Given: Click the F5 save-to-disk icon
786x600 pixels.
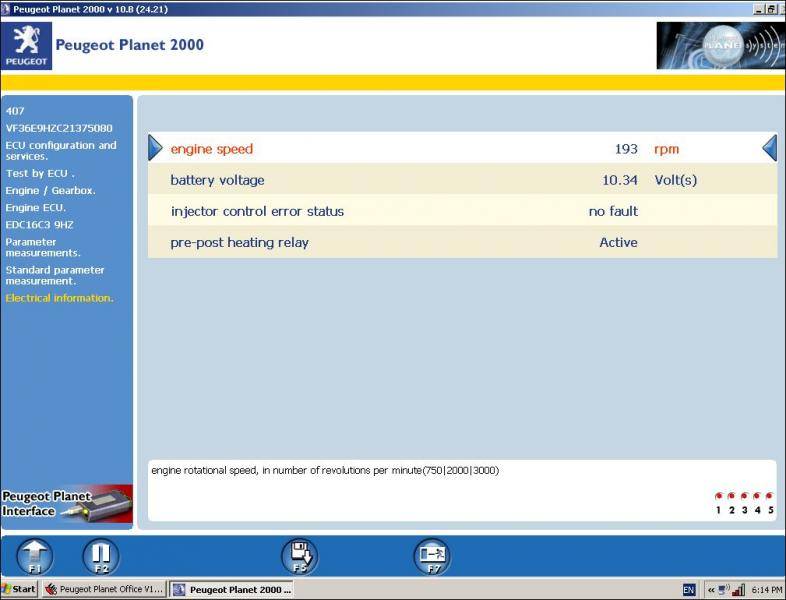Looking at the screenshot, I should pos(299,555).
